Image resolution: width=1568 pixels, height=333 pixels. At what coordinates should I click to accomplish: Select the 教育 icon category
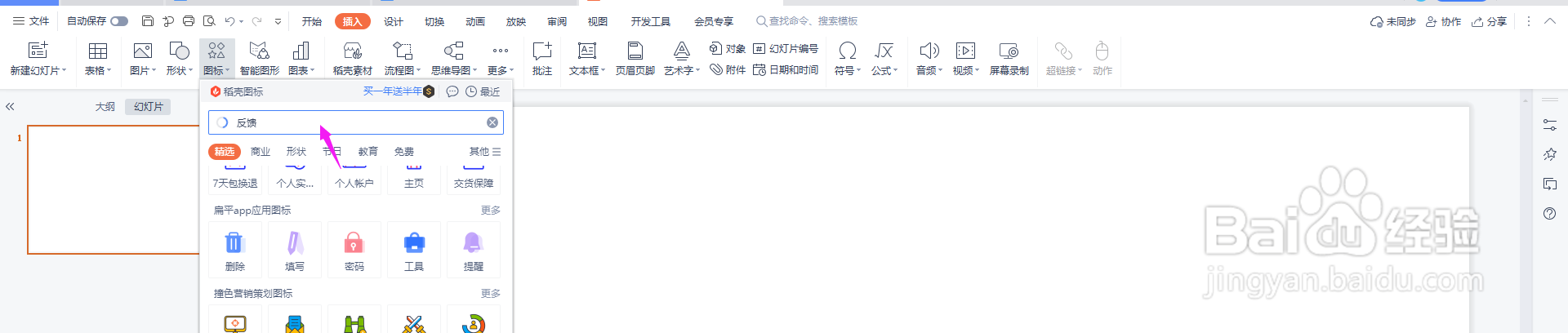pos(368,152)
